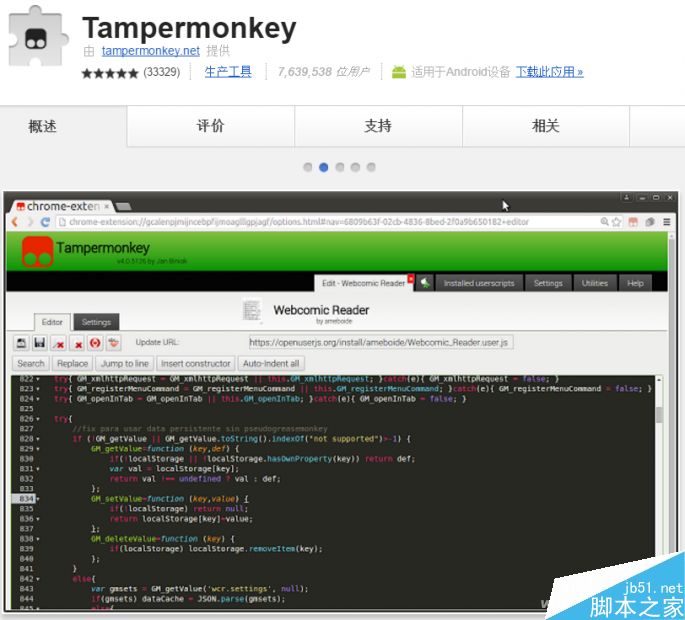Click the black floppy disk toolbar icon
The width and height of the screenshot is (685, 620).
click(40, 343)
